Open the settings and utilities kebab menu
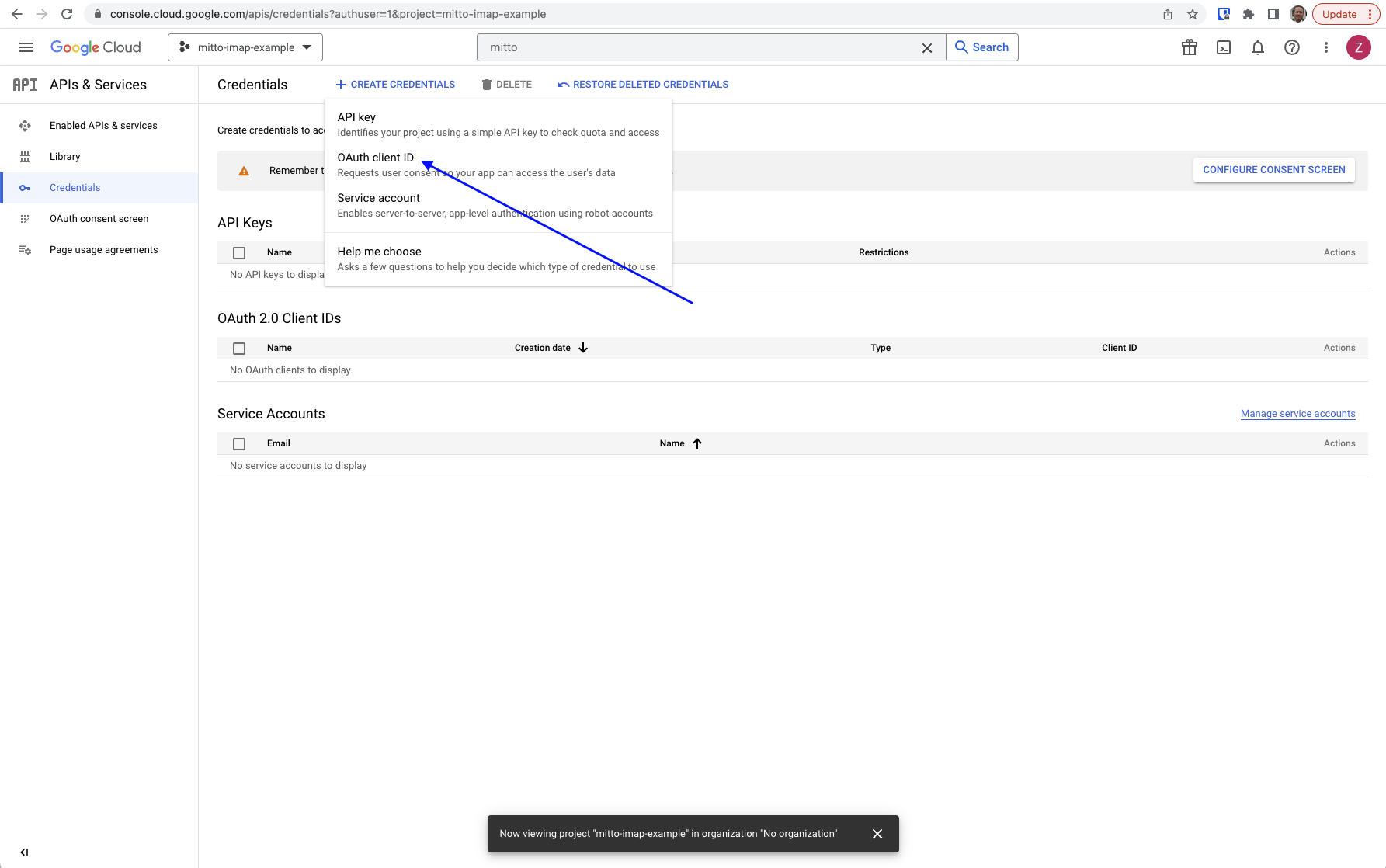The width and height of the screenshot is (1386, 868). 1326,47
